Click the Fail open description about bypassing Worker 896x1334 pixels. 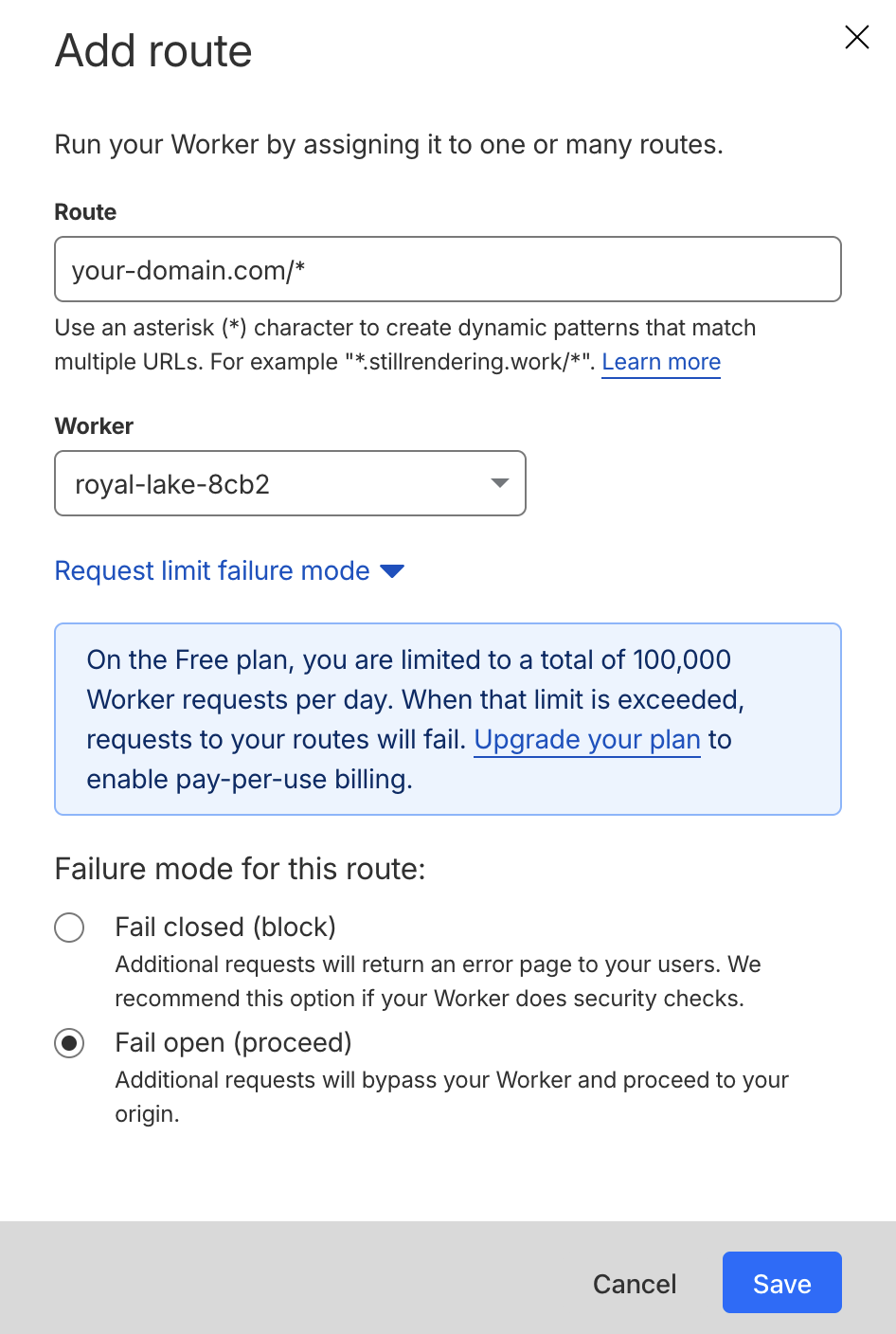tap(451, 1097)
